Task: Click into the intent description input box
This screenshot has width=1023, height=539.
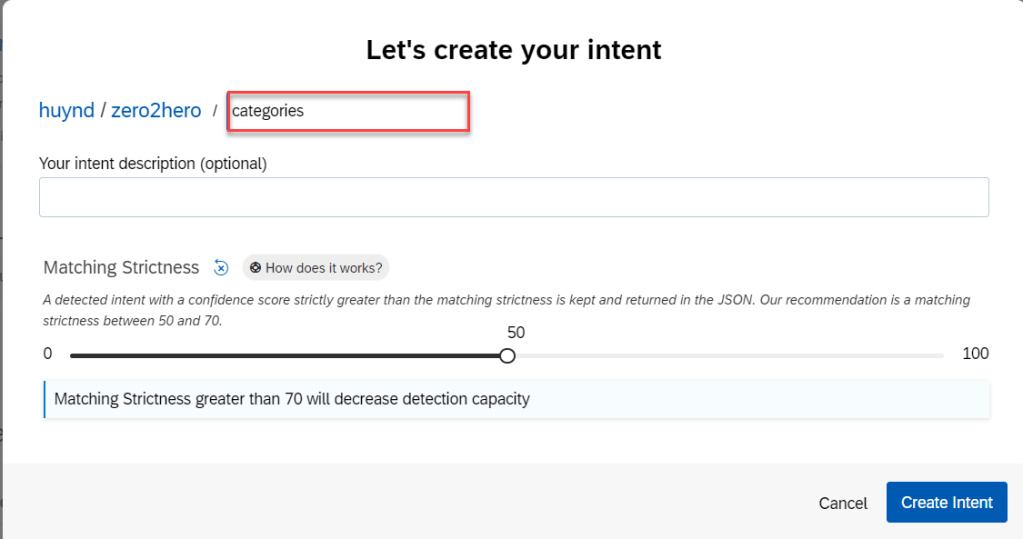Action: [513, 197]
